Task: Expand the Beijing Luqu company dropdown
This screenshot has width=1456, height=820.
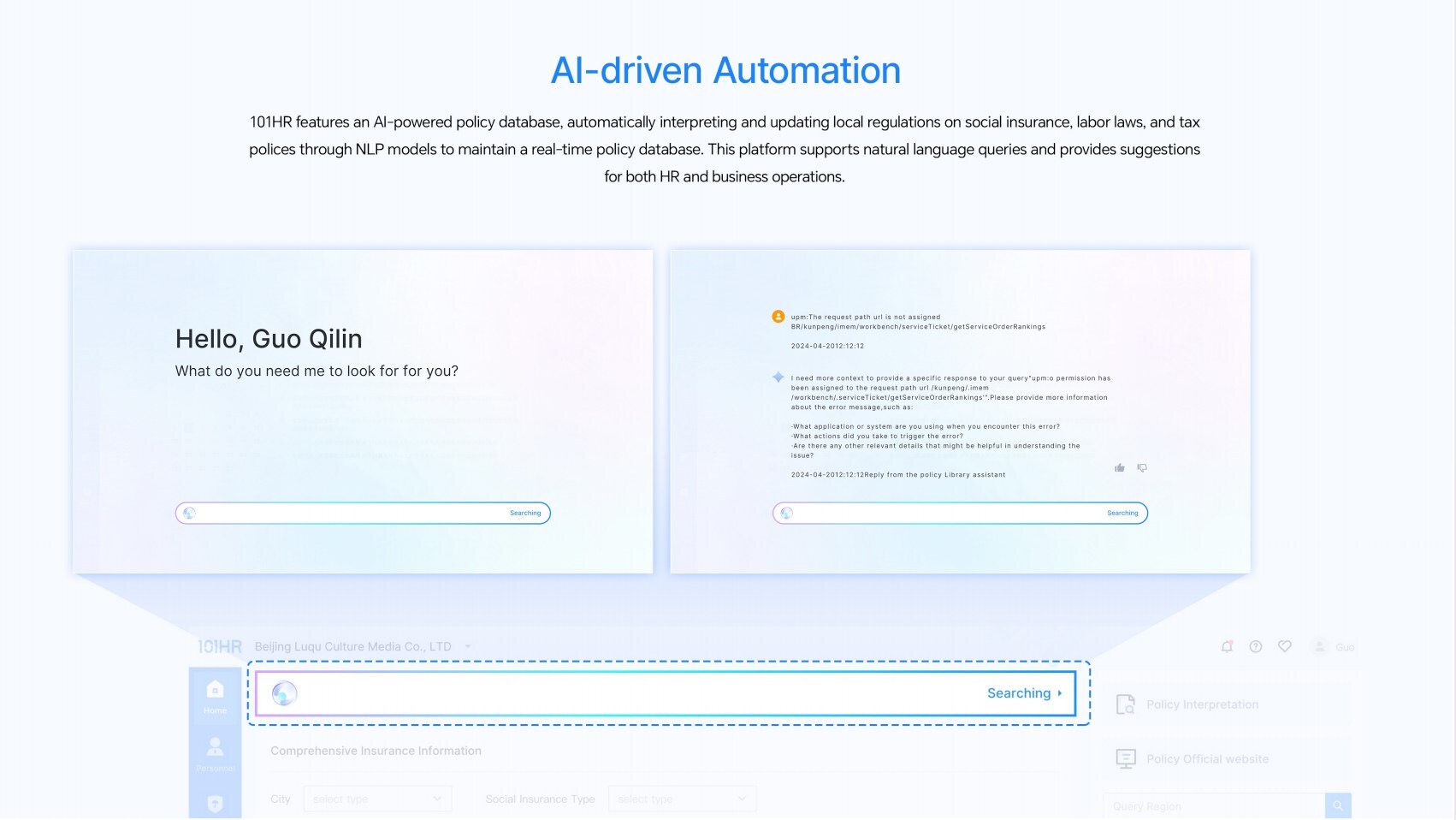Action: (x=468, y=646)
